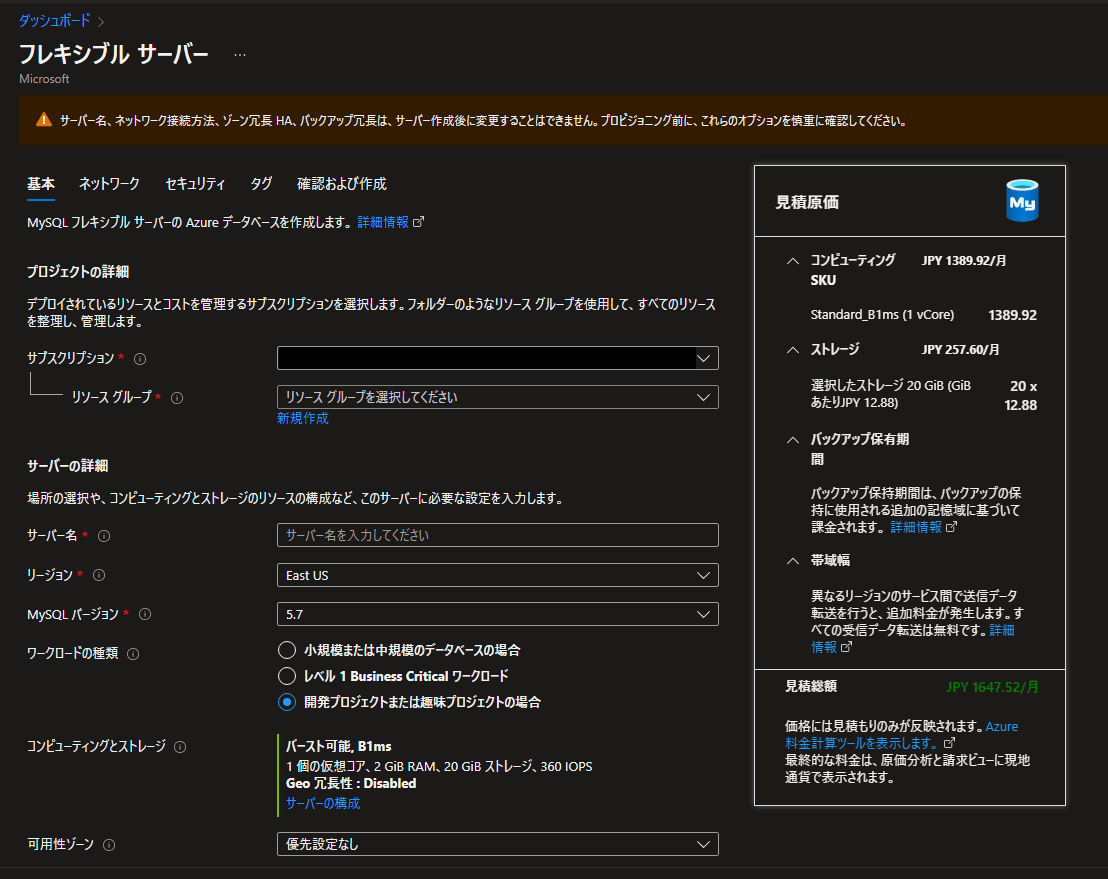The image size is (1108, 879).
Task: Click the external link icon in the 帯域幅 section
Action: tap(846, 647)
